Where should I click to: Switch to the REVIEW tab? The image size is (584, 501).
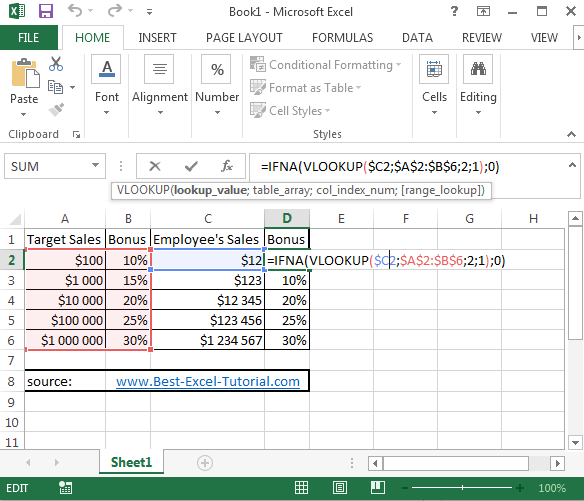coord(482,38)
